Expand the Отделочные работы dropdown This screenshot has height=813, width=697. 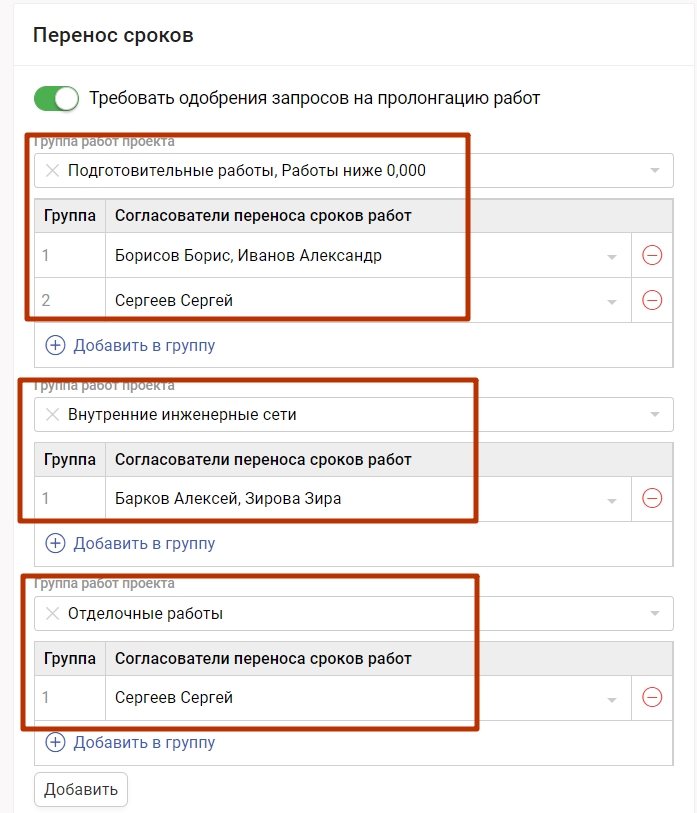coord(655,613)
